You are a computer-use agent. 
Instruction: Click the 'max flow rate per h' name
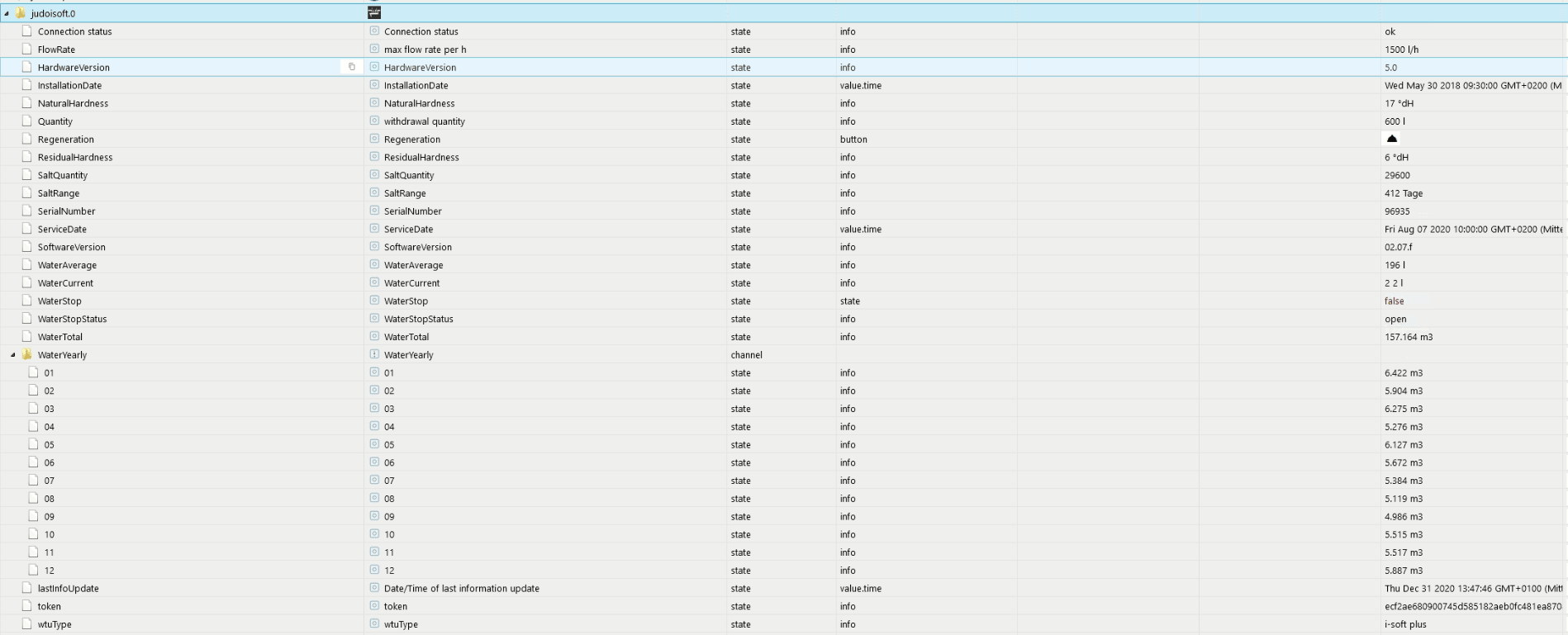click(425, 50)
